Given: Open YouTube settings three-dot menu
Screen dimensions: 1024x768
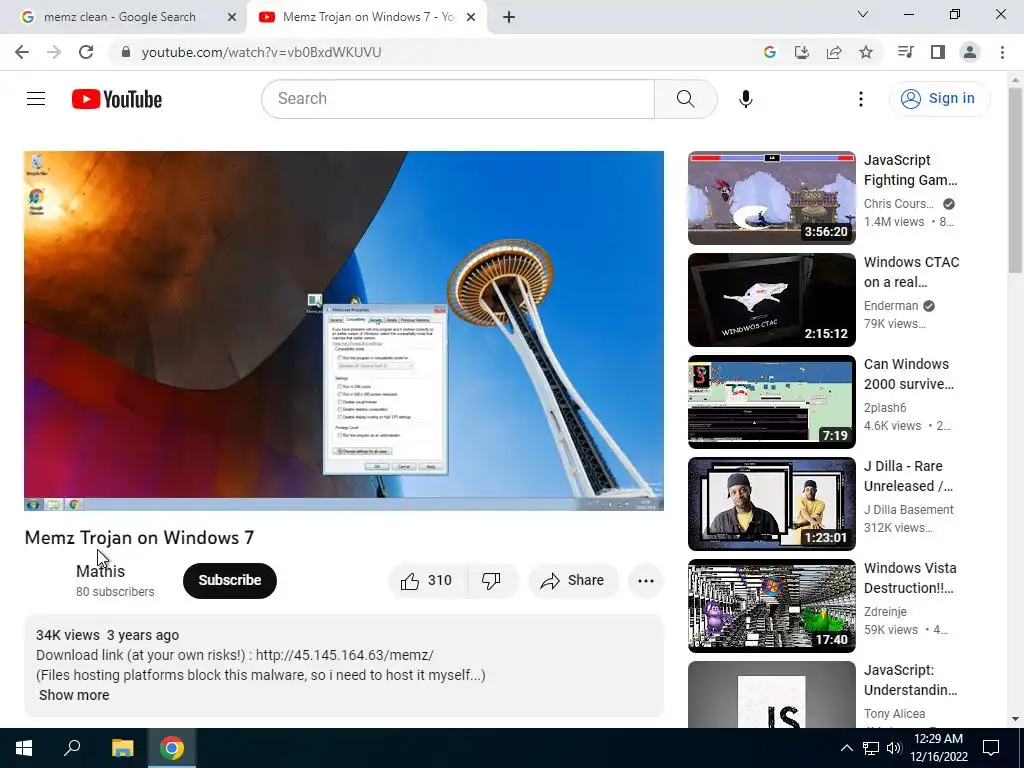Looking at the screenshot, I should (861, 99).
